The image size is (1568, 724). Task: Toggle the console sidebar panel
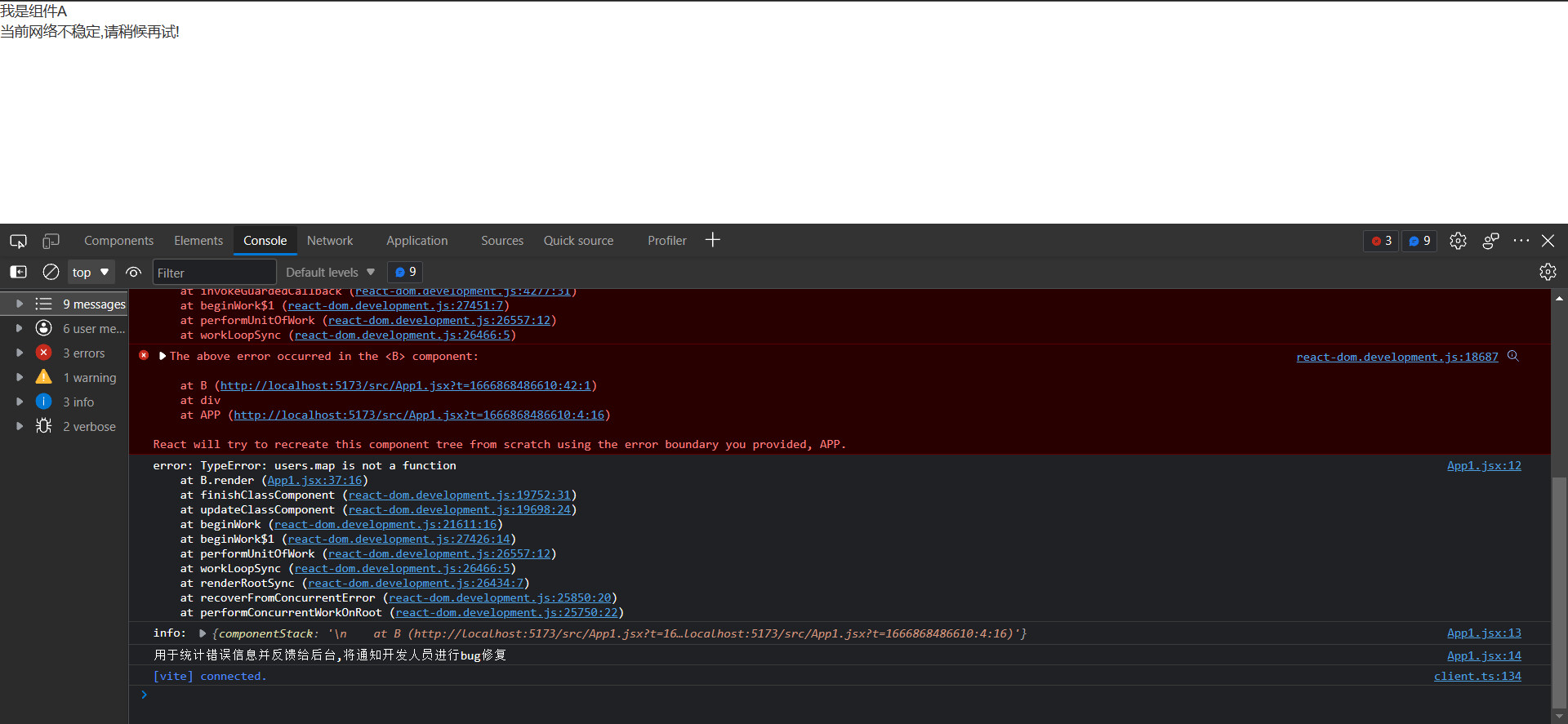[x=18, y=272]
